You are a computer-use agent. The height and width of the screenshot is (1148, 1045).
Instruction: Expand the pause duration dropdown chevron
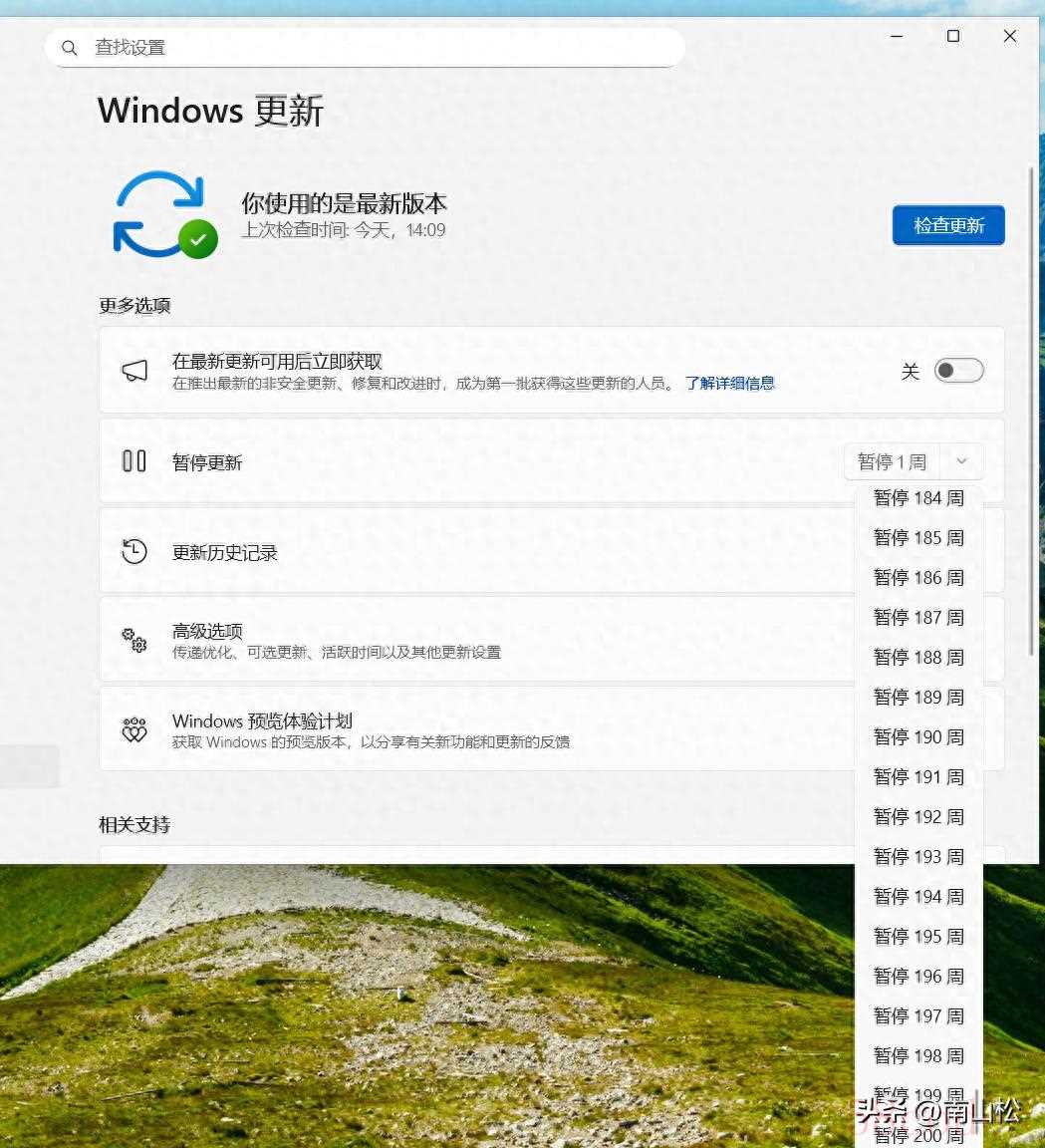961,461
